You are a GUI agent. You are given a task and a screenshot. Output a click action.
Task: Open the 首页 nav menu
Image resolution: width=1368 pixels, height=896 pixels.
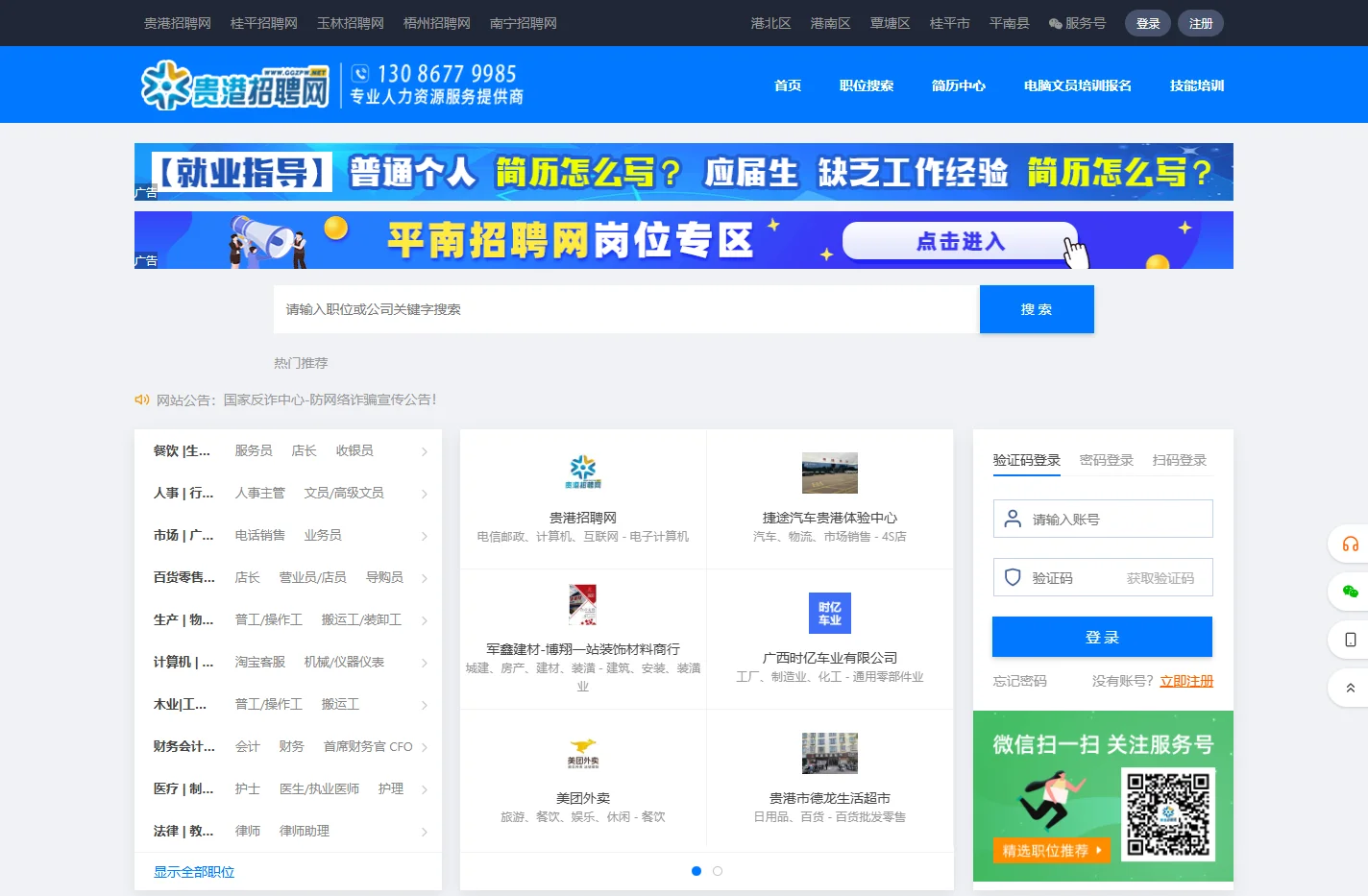tap(788, 85)
